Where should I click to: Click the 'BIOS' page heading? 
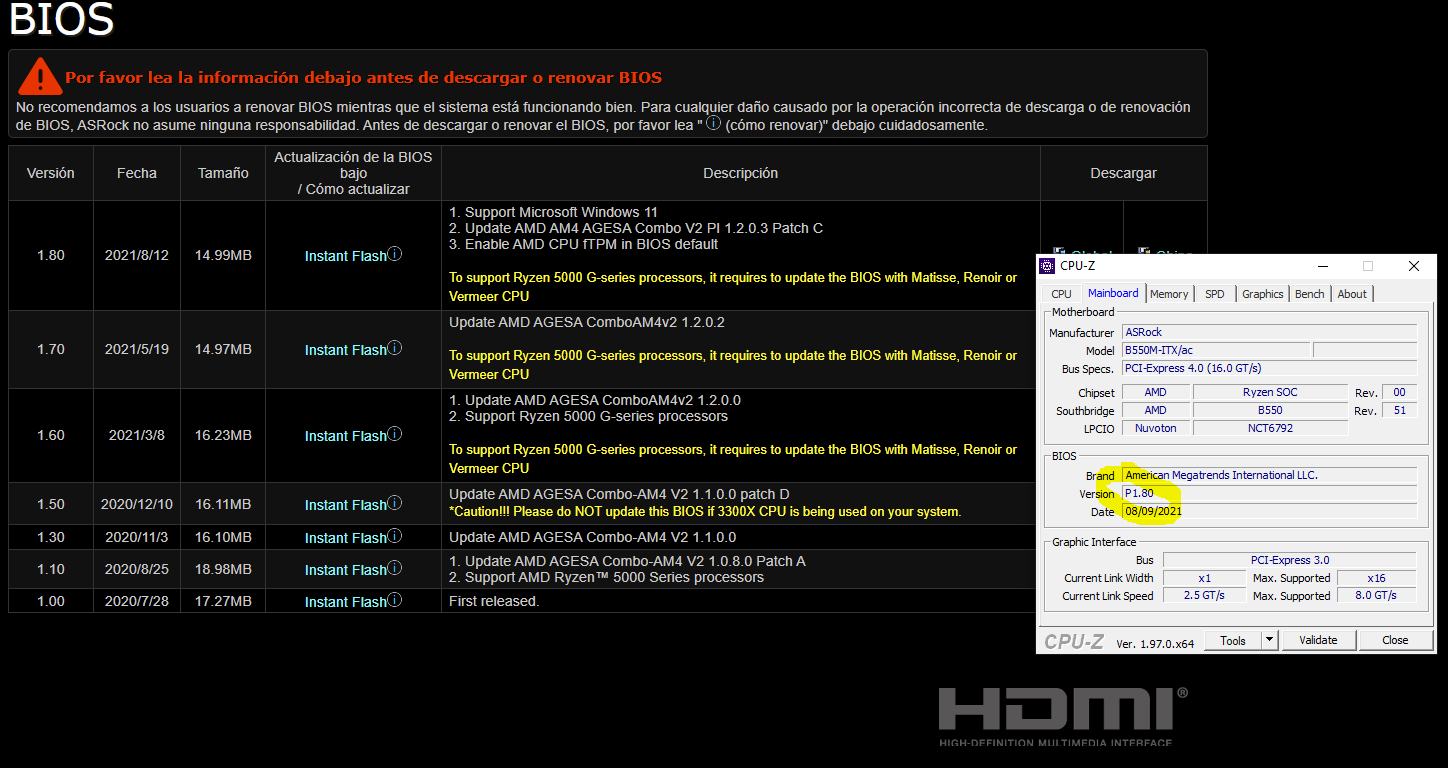(61, 18)
